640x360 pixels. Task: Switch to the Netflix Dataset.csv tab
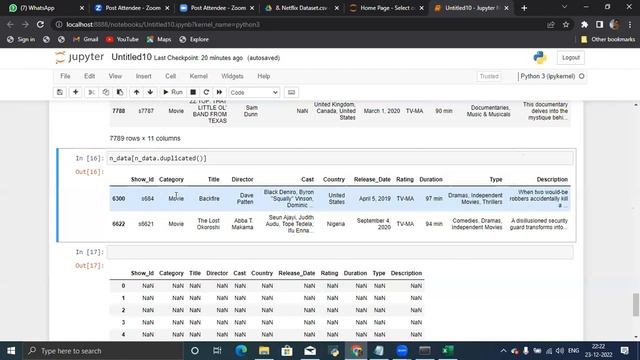[302, 8]
